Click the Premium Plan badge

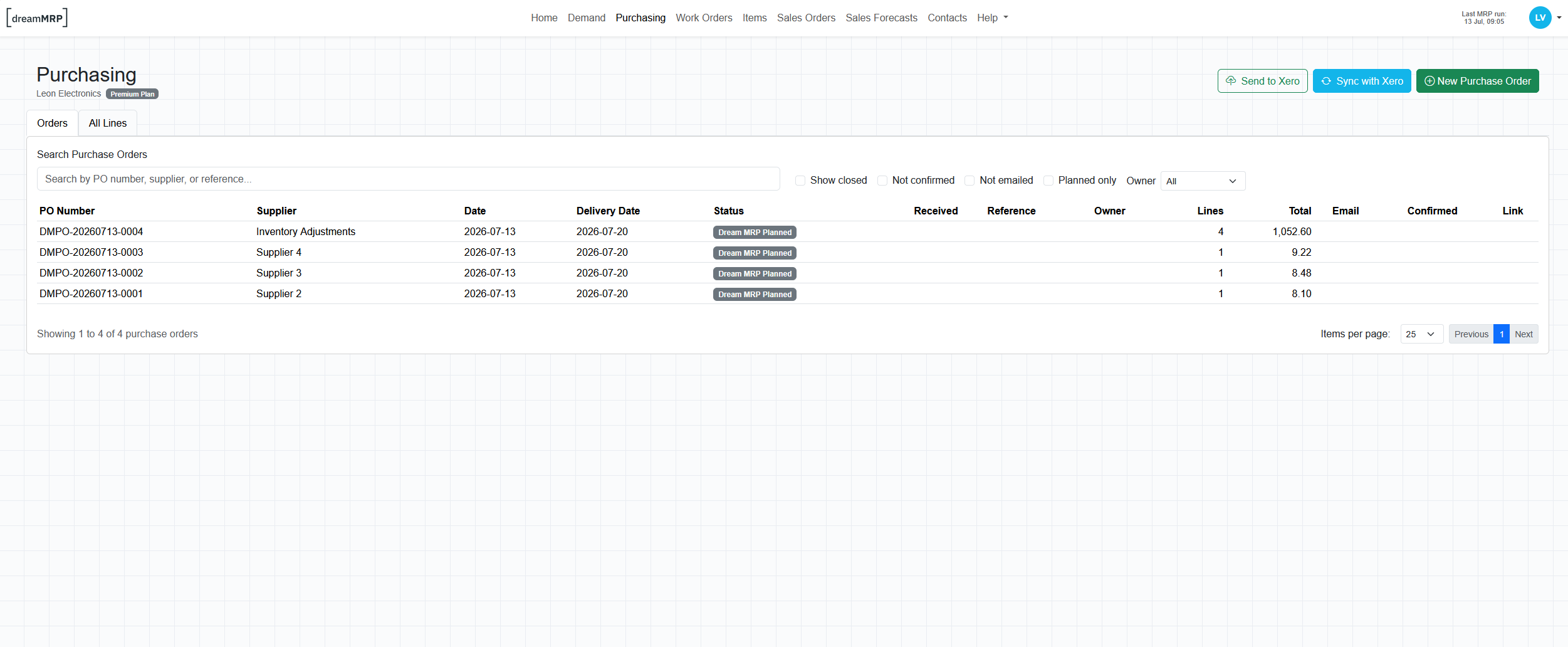click(132, 94)
